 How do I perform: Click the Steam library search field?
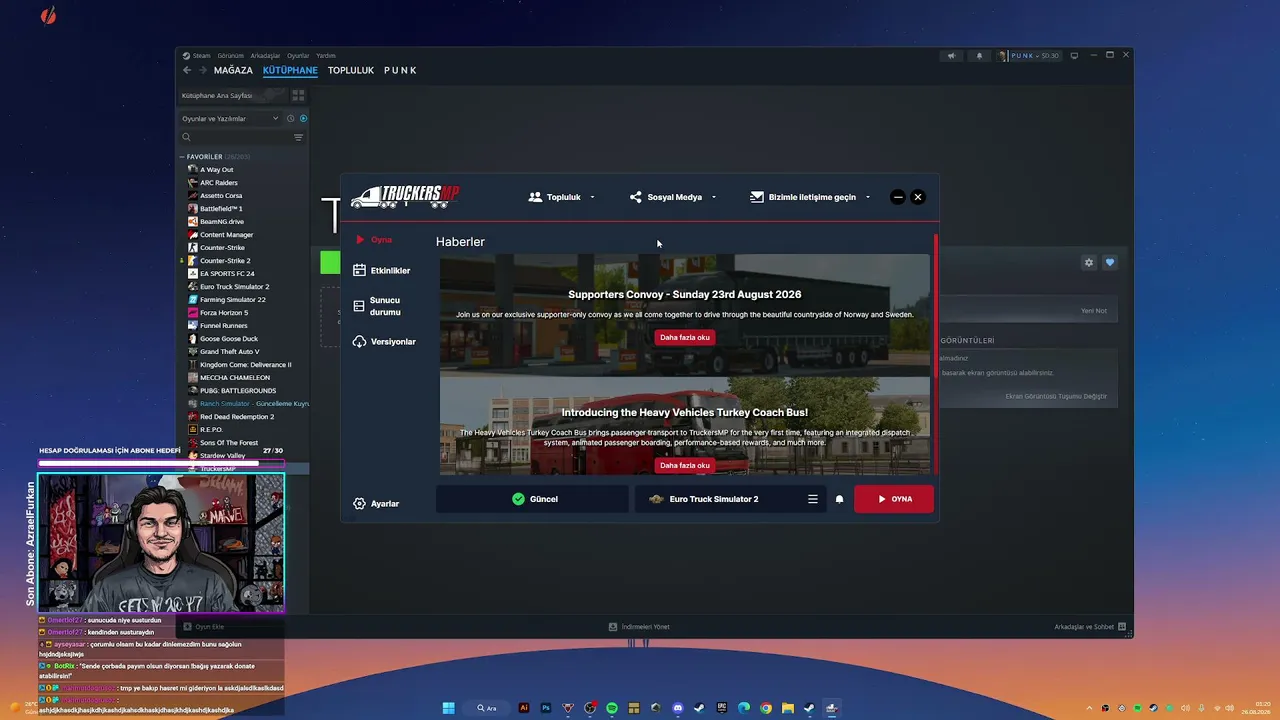coord(236,137)
